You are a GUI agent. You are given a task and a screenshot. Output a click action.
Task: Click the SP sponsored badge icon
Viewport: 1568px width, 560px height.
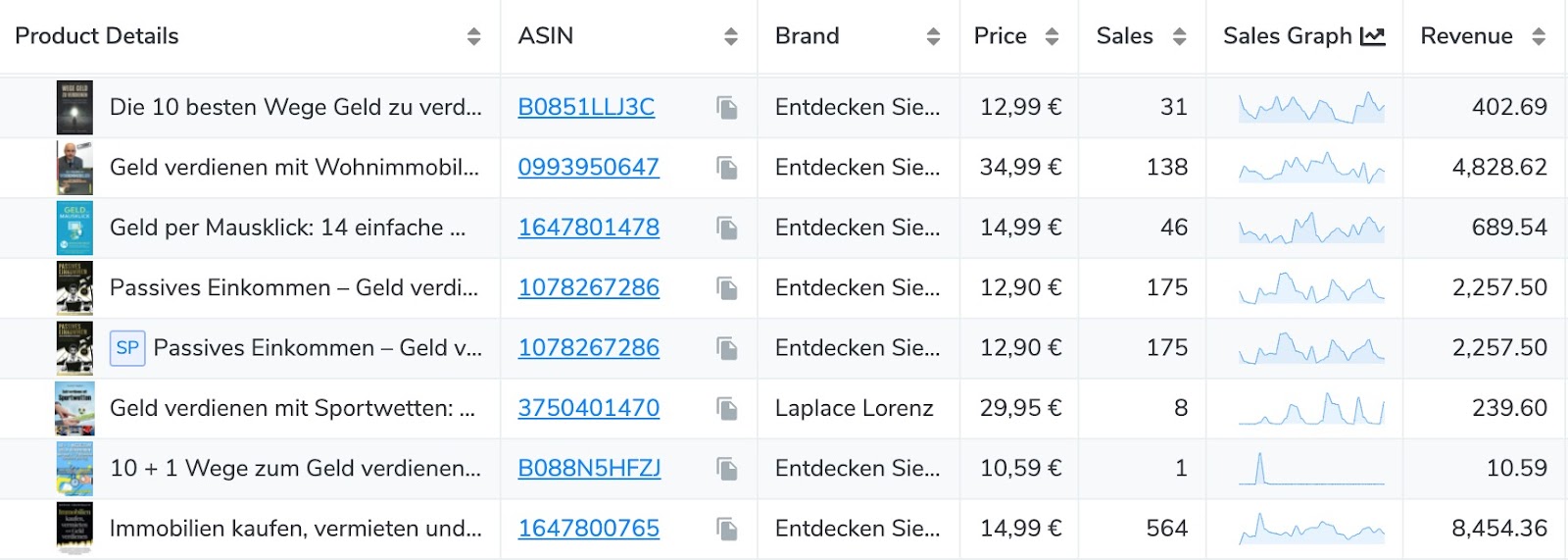click(x=127, y=348)
